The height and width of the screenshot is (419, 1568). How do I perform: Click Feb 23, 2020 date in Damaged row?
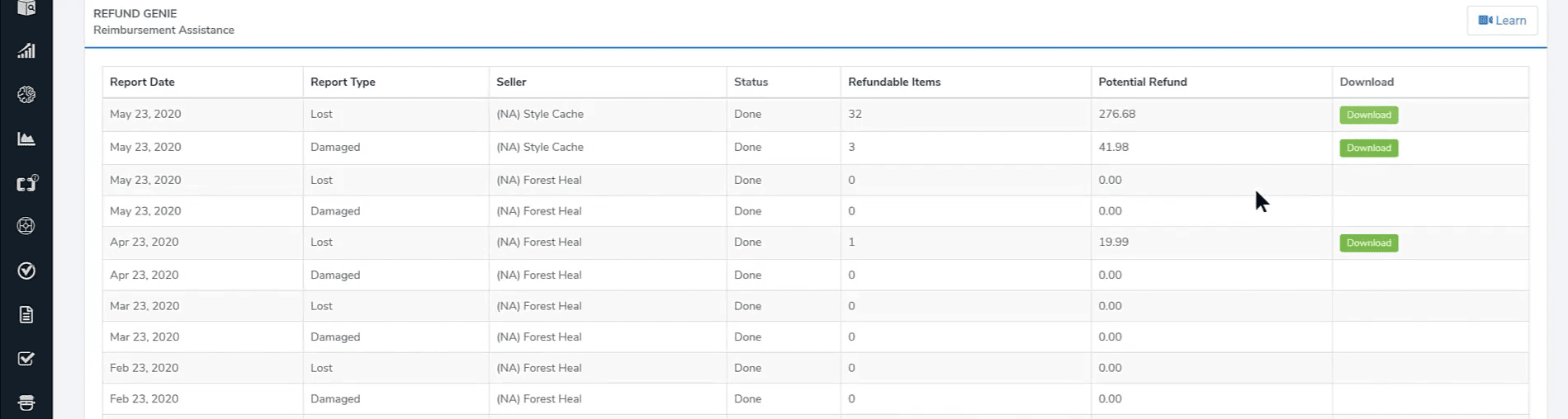tap(144, 398)
